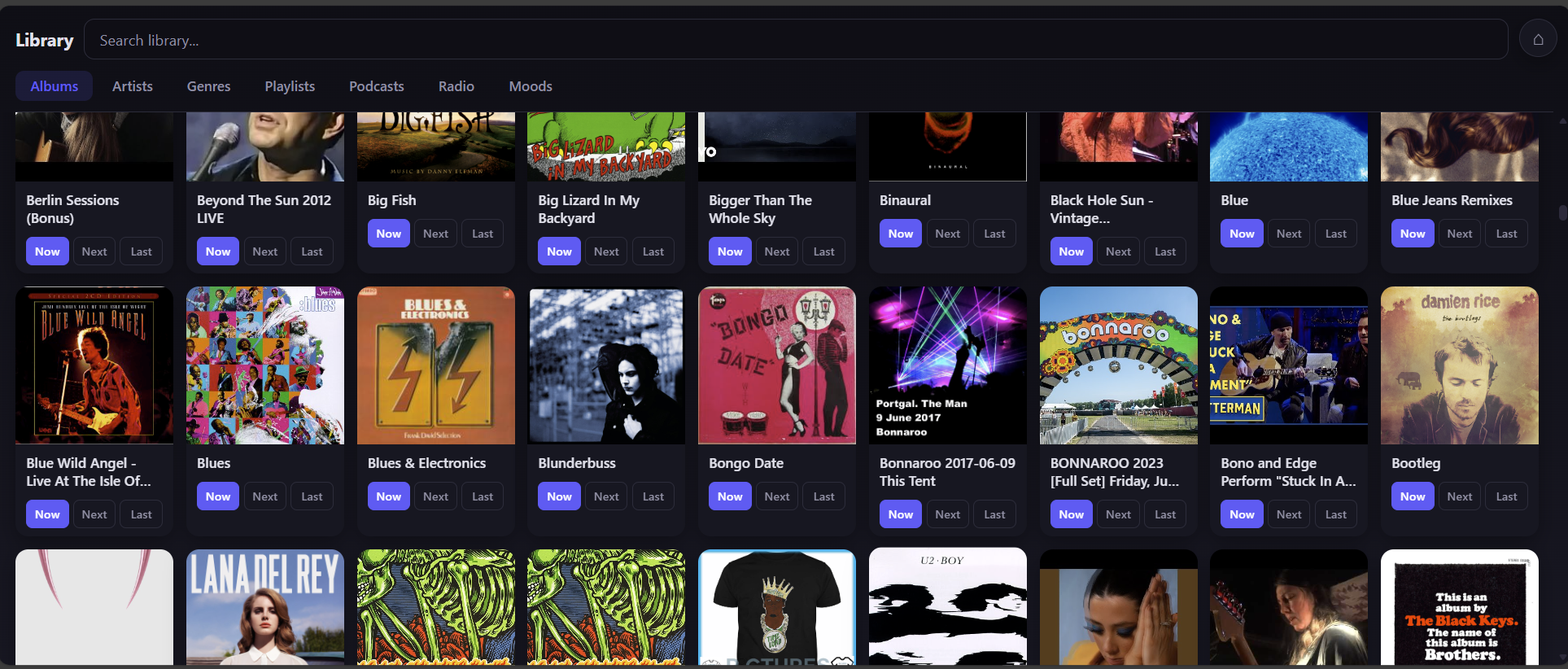Add Blue album to queue last

point(1335,234)
